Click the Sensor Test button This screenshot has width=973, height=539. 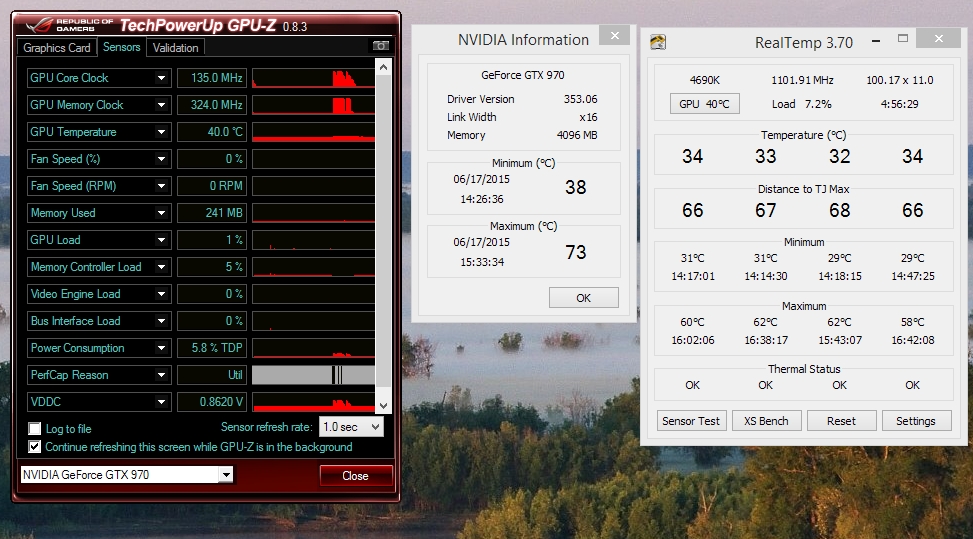coord(691,421)
